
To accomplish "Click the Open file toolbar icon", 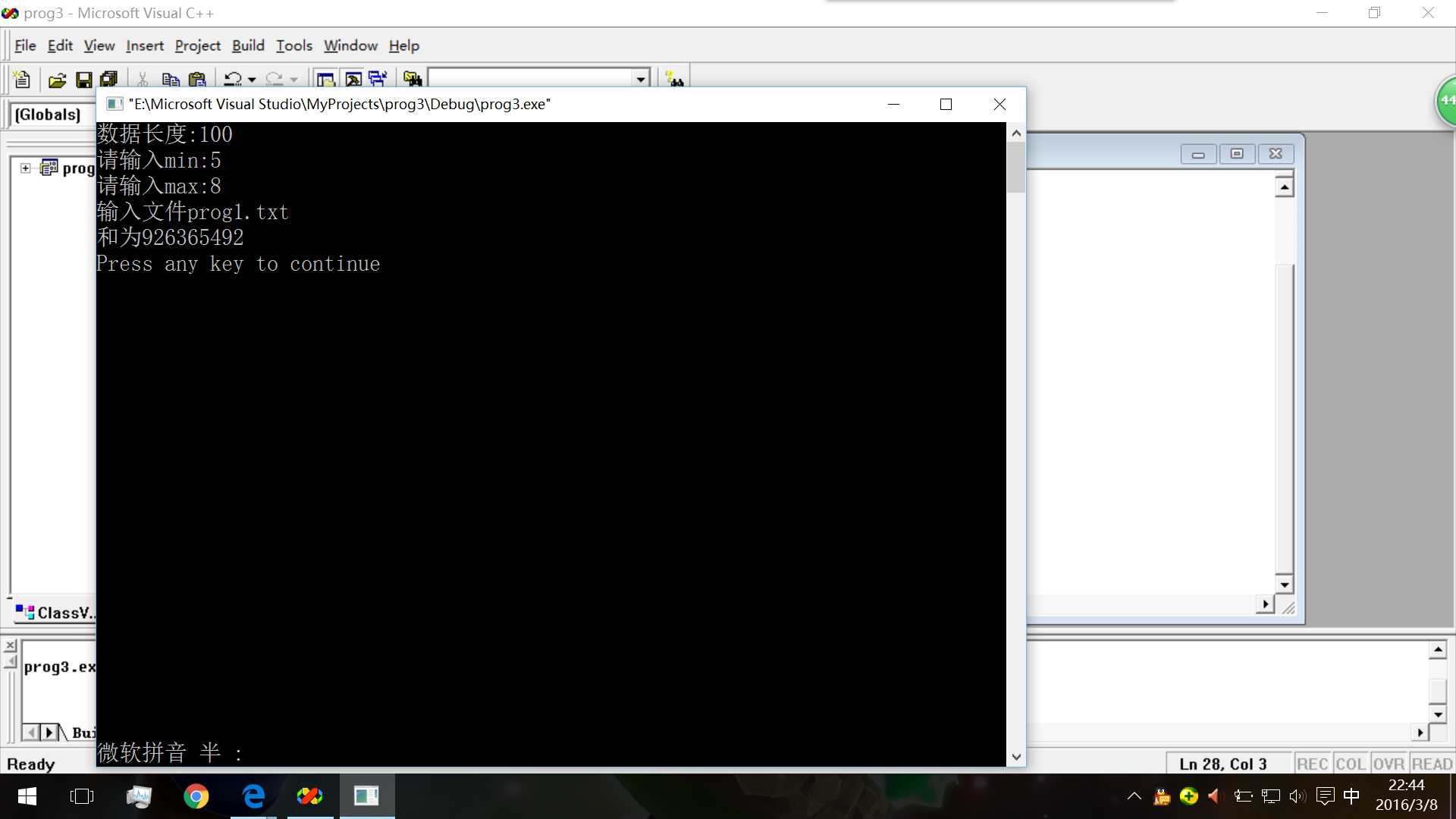I will (x=58, y=79).
